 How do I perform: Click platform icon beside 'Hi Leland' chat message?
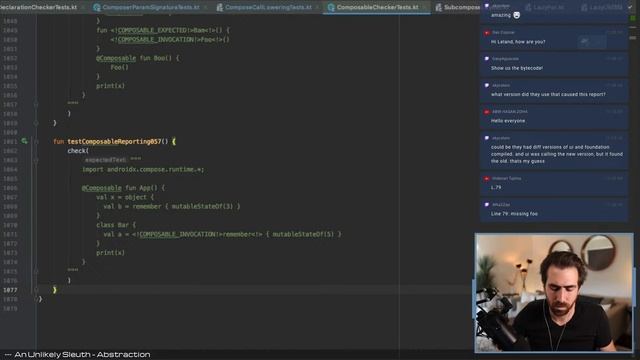coord(487,33)
